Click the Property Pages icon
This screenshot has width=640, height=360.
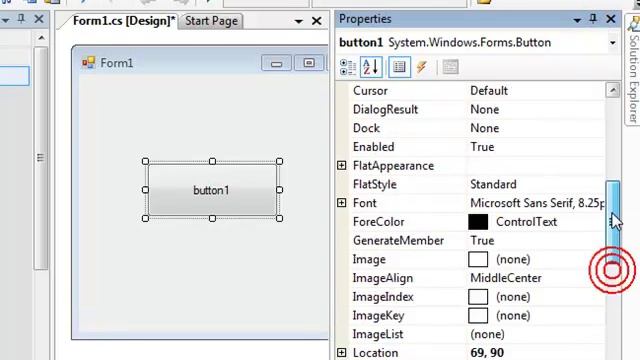pos(450,67)
